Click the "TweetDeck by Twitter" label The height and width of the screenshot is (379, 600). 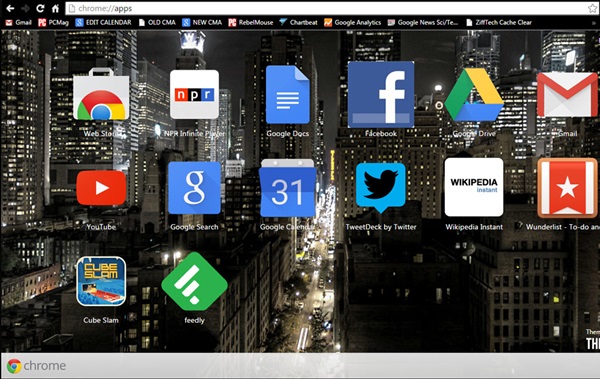pyautogui.click(x=381, y=227)
